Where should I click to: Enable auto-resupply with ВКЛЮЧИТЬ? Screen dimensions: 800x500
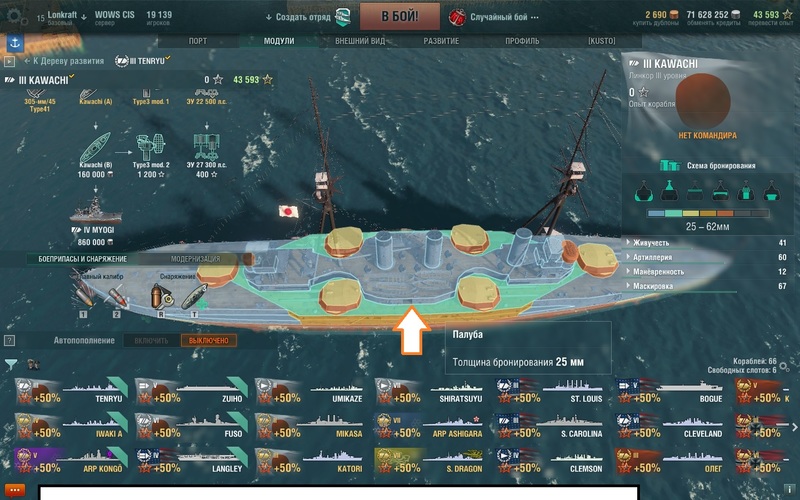coord(151,340)
